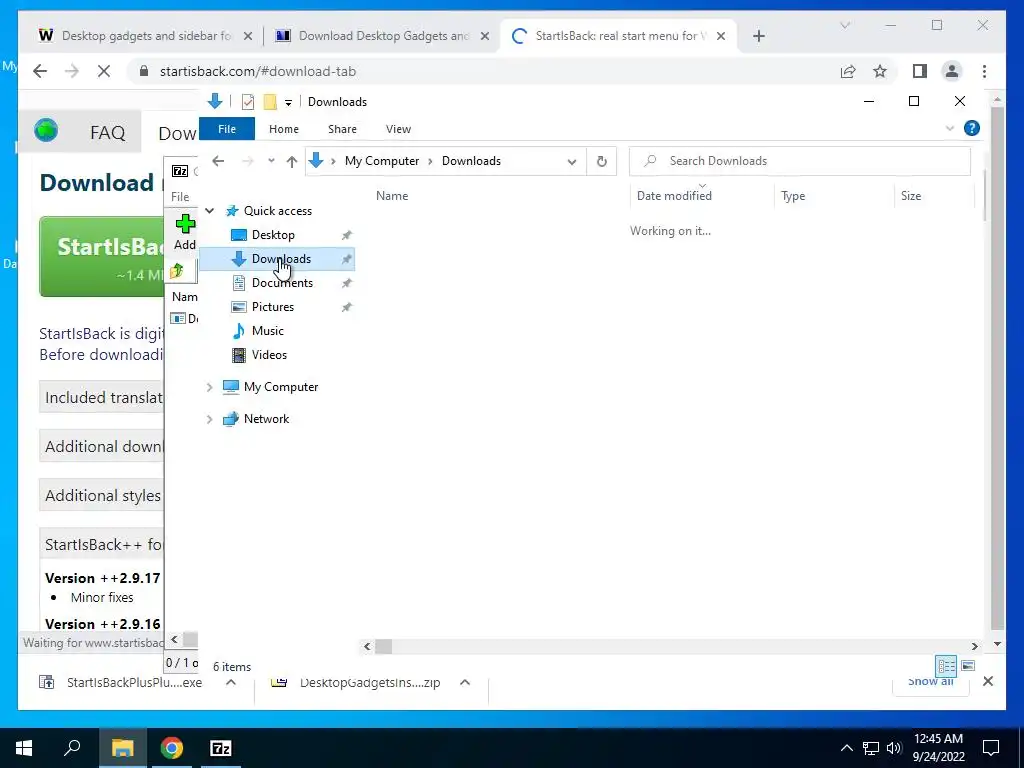The height and width of the screenshot is (768, 1024).
Task: Expand the Network tree node
Action: point(210,419)
